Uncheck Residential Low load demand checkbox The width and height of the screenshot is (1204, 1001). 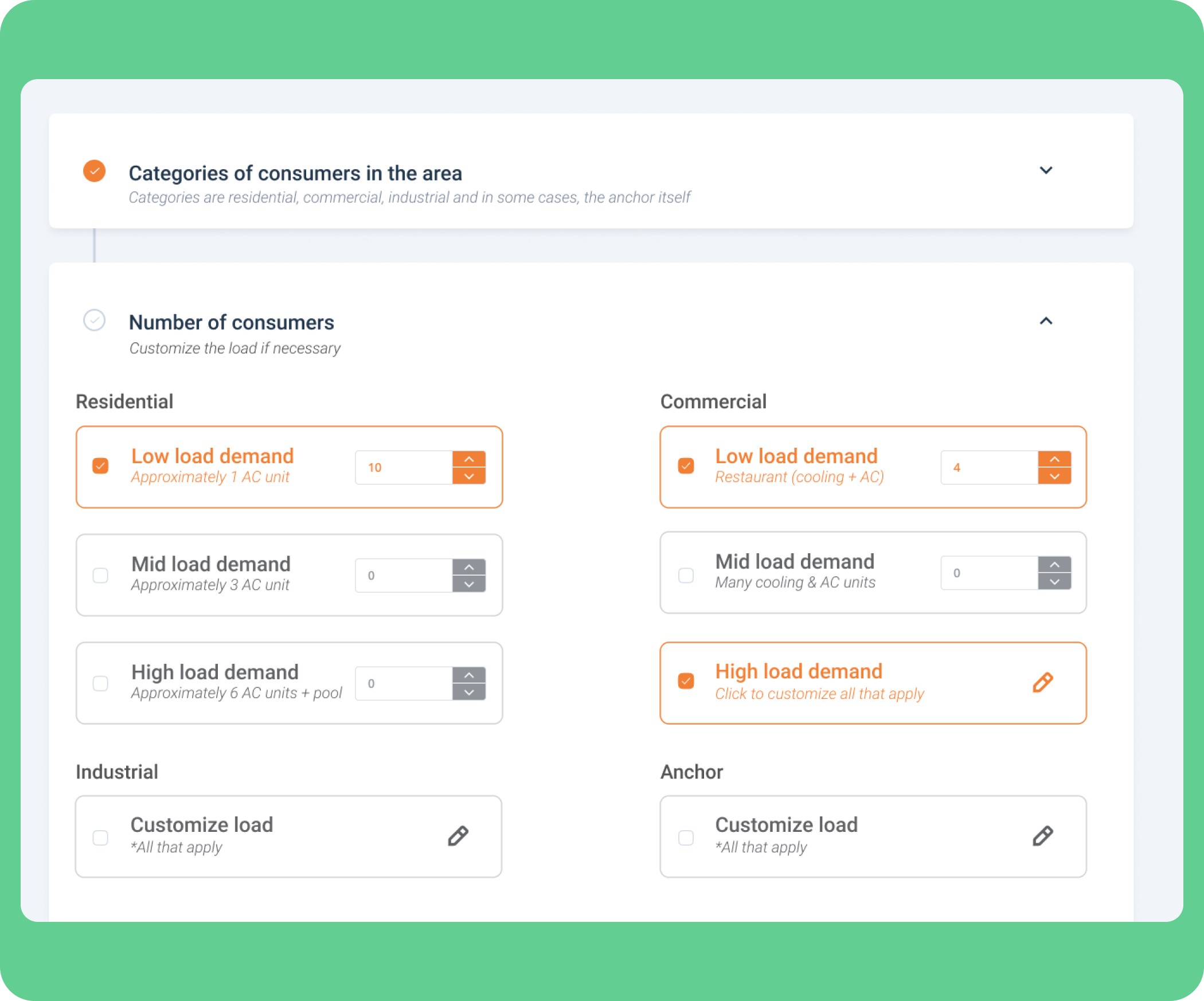(x=100, y=466)
